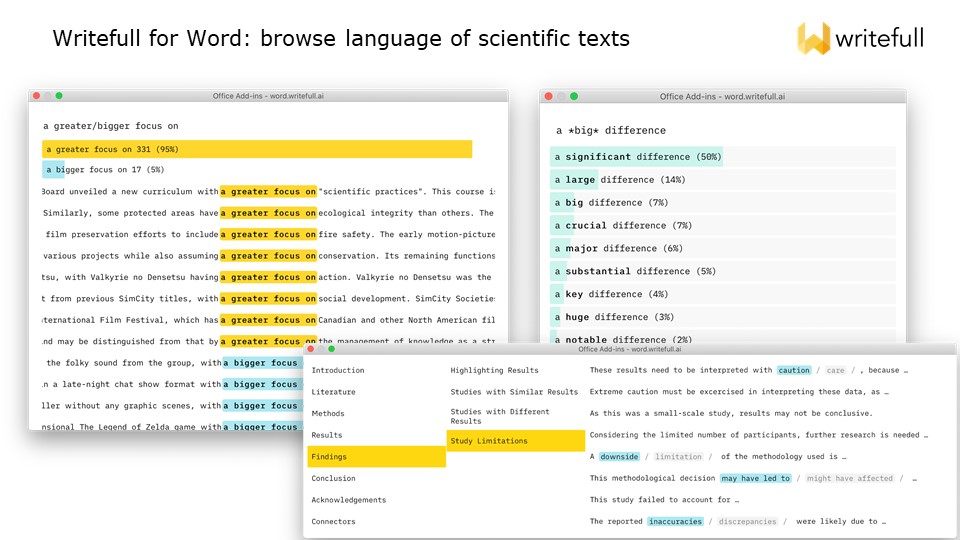Click the 'a *big* difference' query field
Image resolution: width=960 pixels, height=540 pixels.
point(610,130)
